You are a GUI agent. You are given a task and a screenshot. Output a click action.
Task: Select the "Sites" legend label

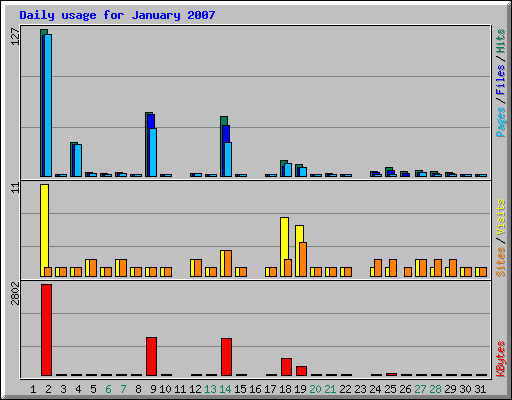(501, 262)
